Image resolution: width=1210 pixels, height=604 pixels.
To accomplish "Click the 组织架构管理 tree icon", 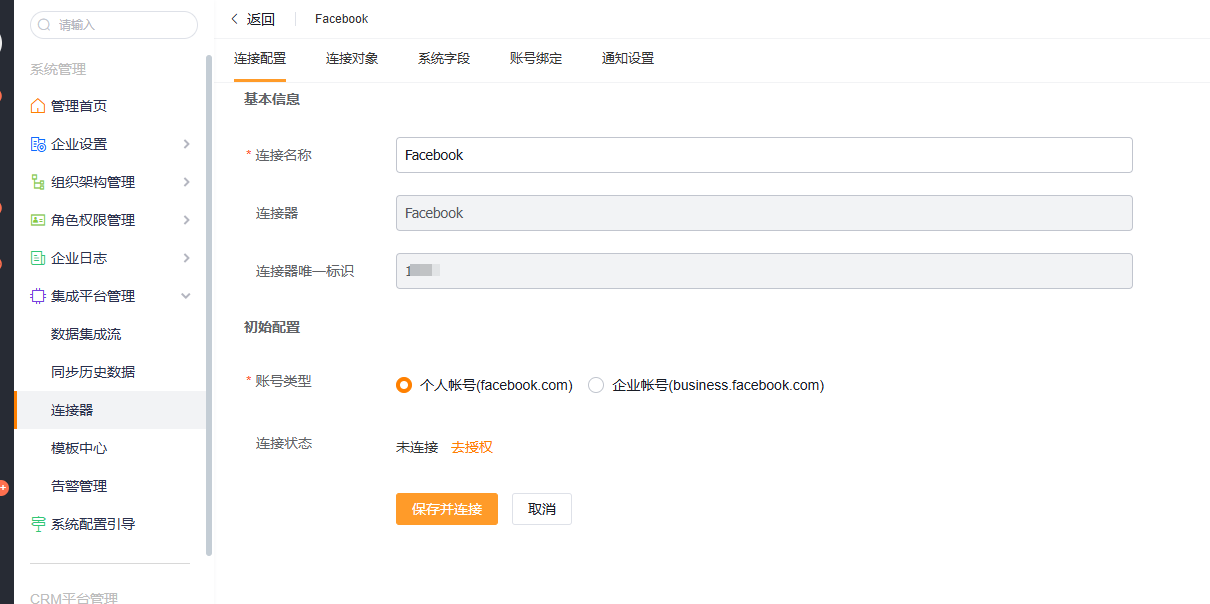I will point(38,182).
